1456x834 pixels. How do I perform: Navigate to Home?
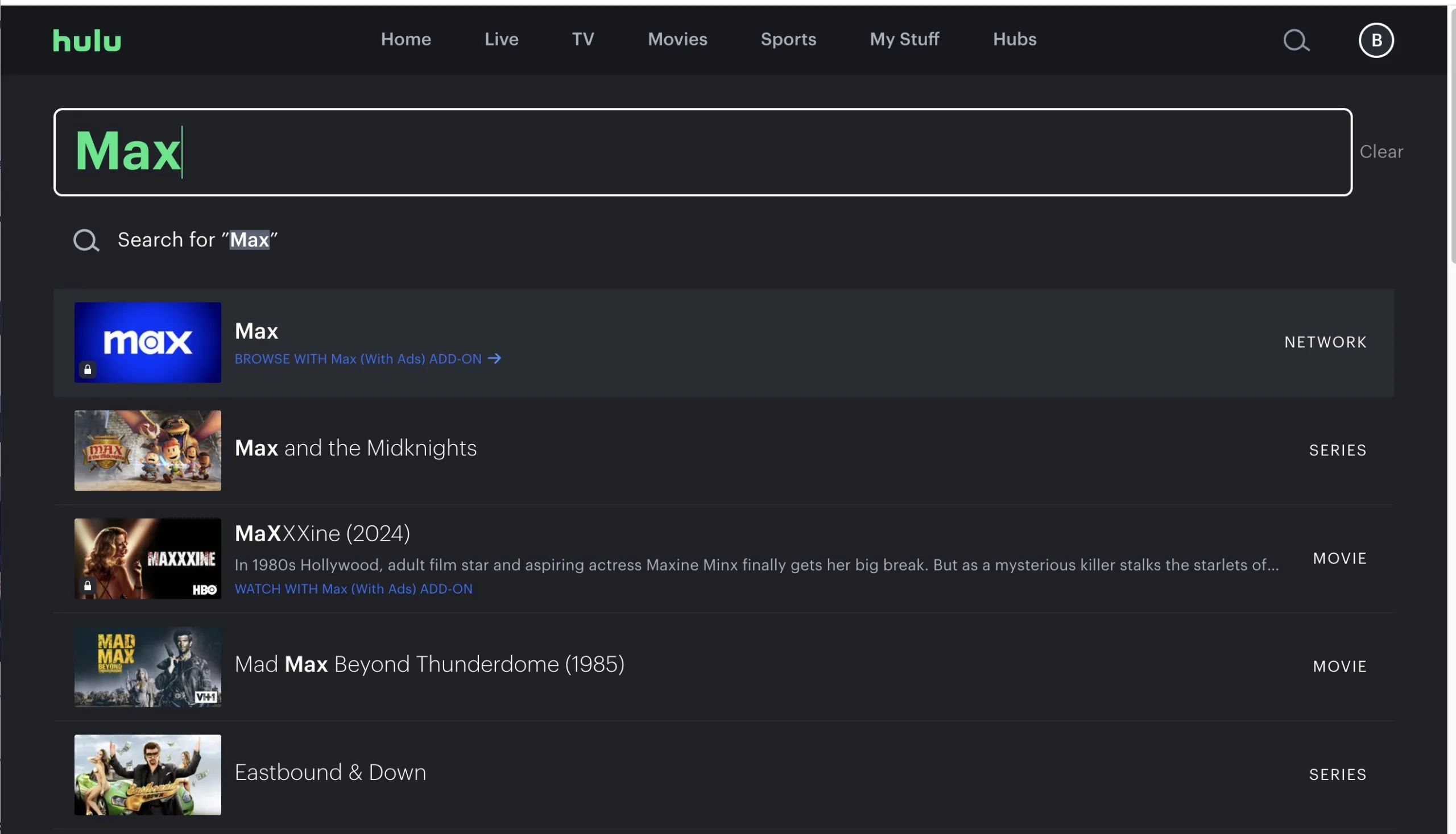tap(406, 39)
